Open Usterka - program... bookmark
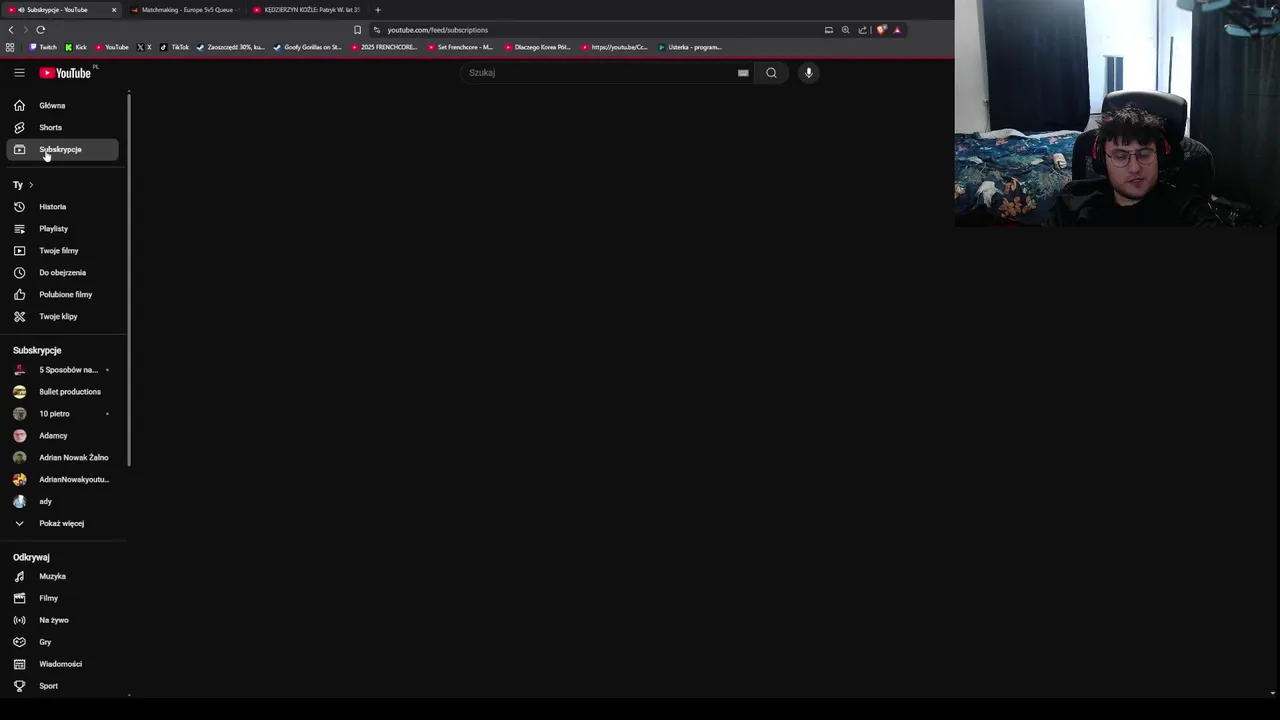 point(690,47)
